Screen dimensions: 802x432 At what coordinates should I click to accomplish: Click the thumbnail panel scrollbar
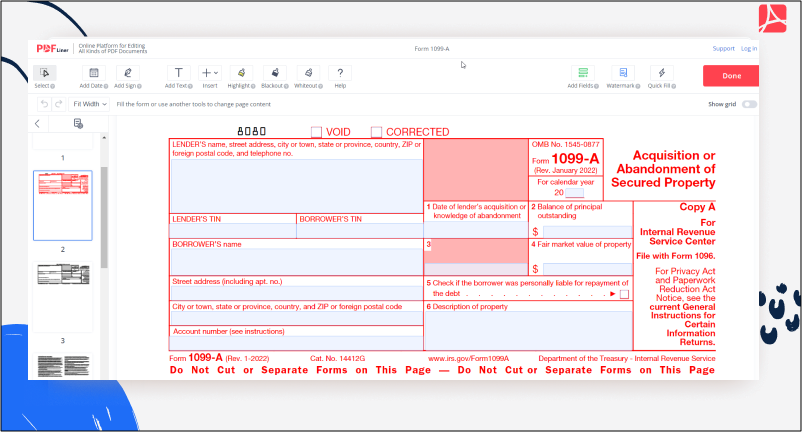coord(104,217)
